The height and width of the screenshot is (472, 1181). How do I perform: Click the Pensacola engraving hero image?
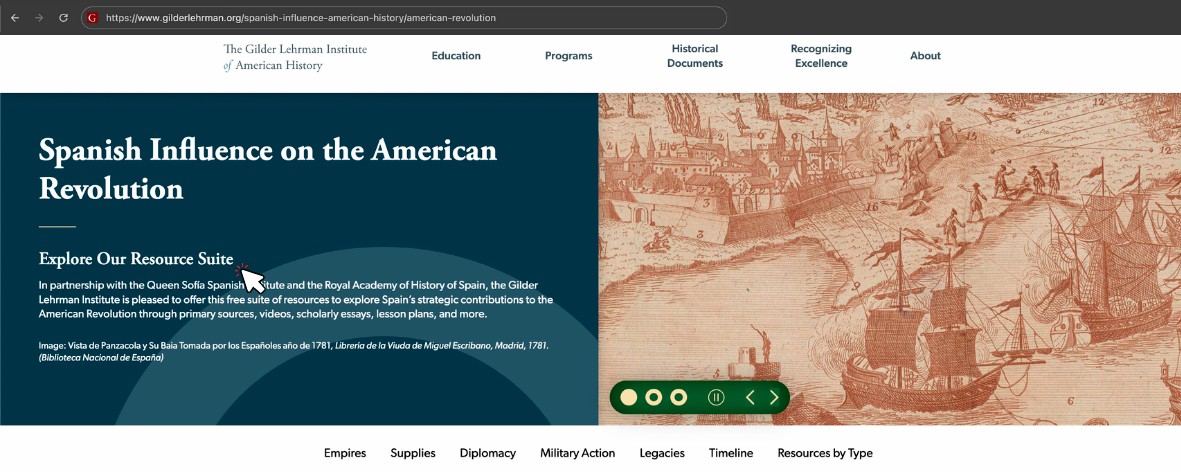point(890,259)
